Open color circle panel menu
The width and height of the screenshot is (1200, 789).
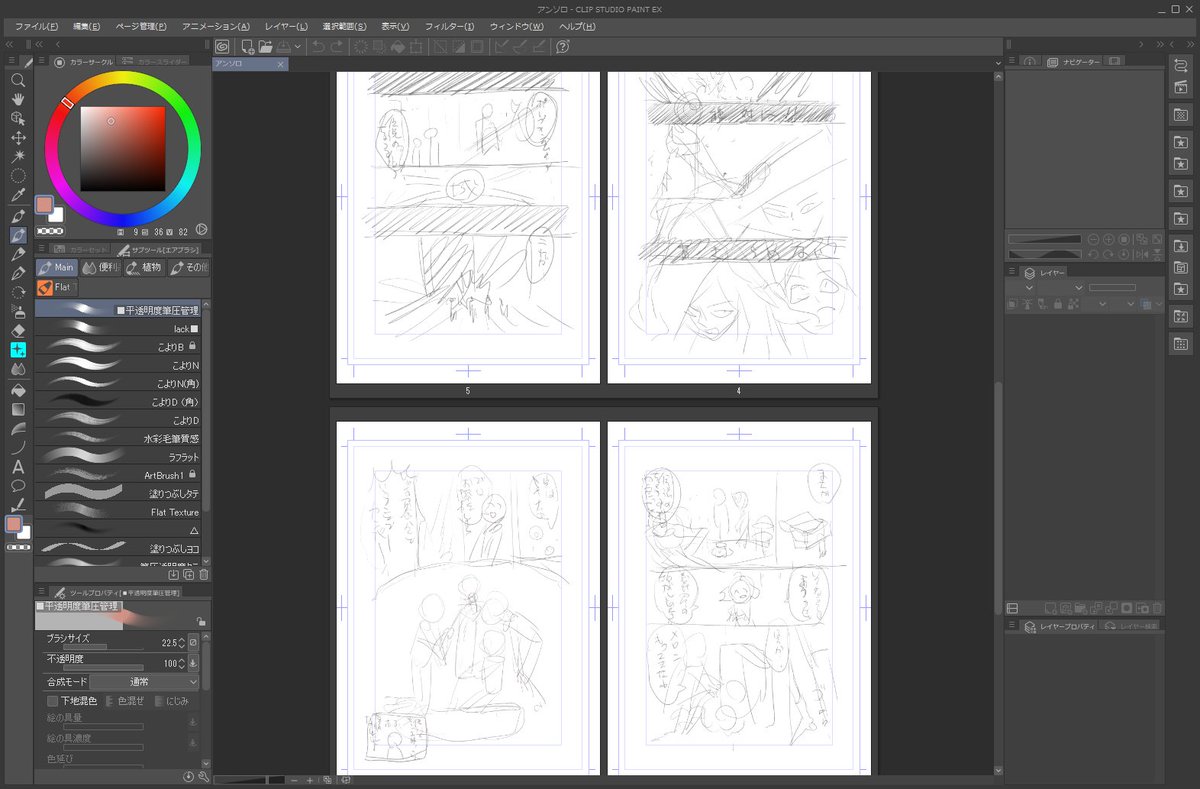(43, 62)
